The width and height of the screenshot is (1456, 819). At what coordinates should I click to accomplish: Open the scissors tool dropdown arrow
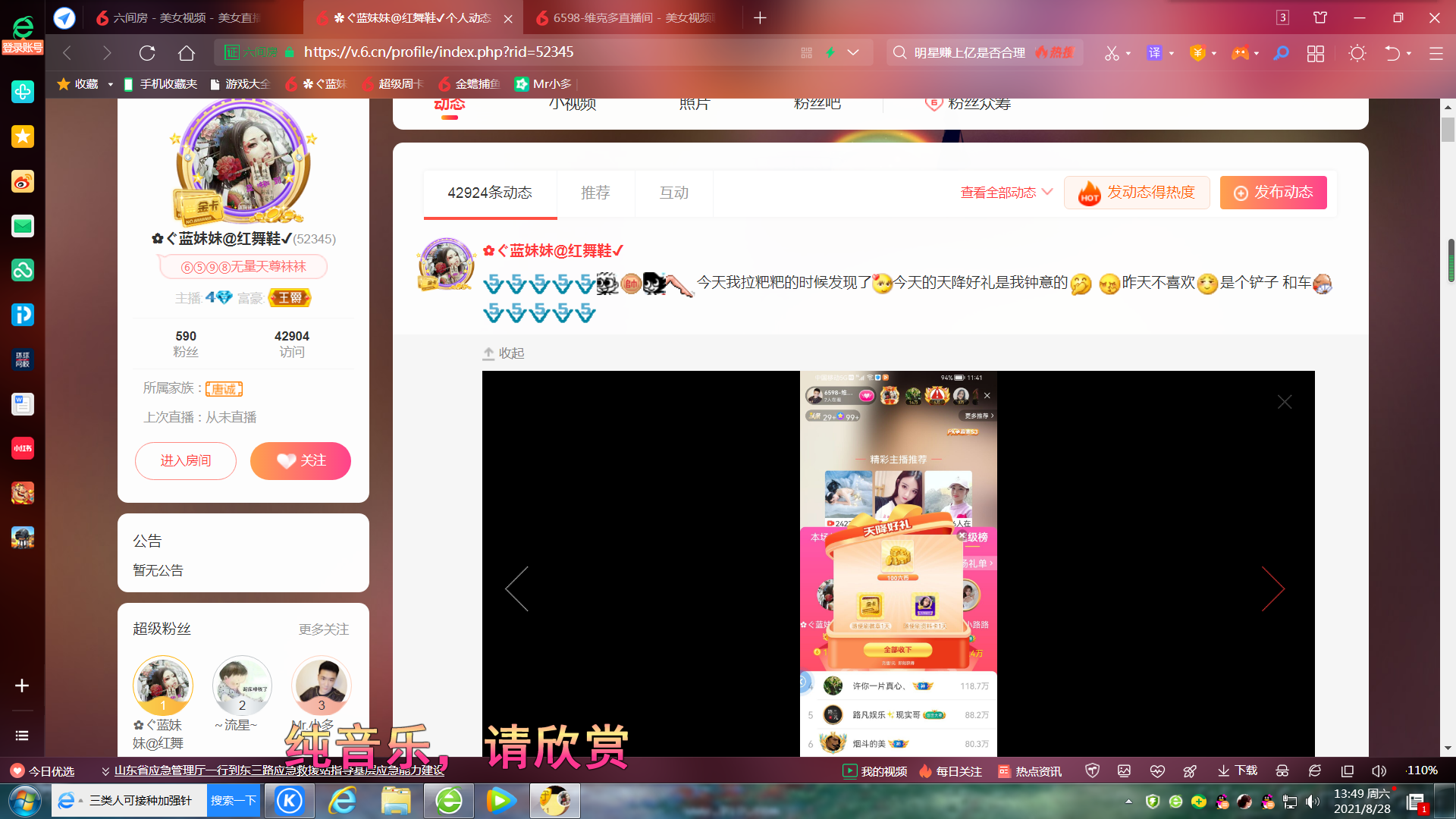pyautogui.click(x=1128, y=54)
